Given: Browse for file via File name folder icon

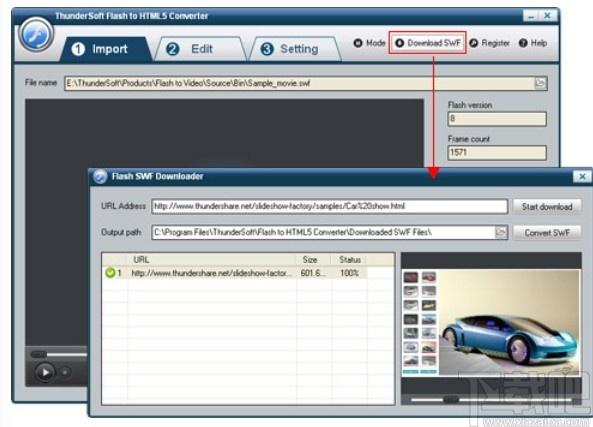Looking at the screenshot, I should coord(540,83).
